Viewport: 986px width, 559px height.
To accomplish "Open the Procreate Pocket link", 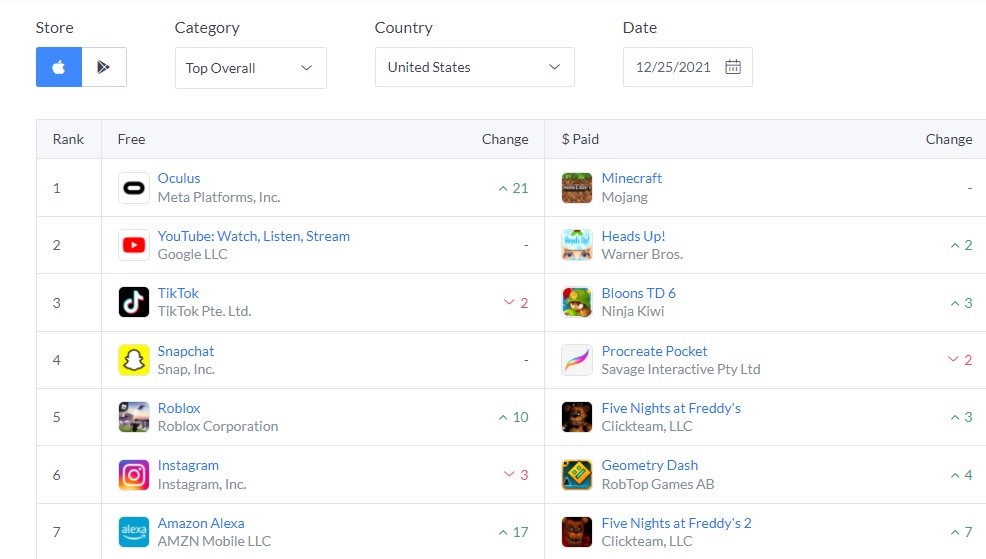I will (654, 351).
